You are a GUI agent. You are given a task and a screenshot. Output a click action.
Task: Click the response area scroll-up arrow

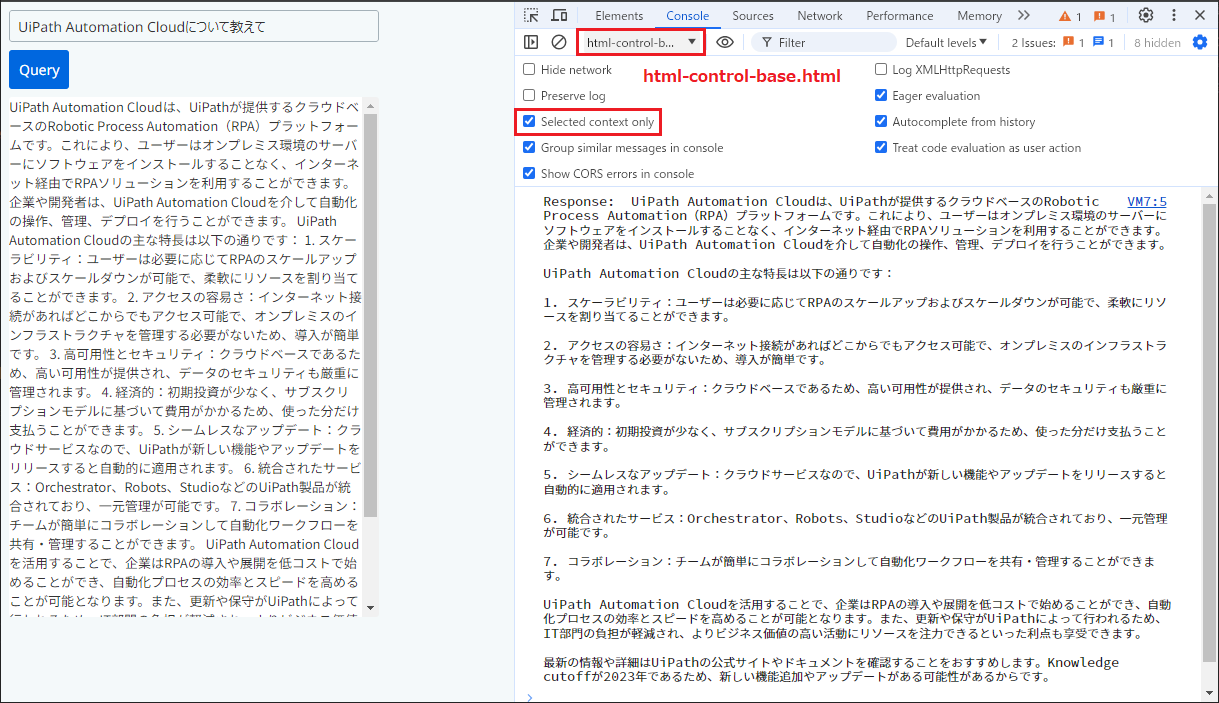point(371,105)
